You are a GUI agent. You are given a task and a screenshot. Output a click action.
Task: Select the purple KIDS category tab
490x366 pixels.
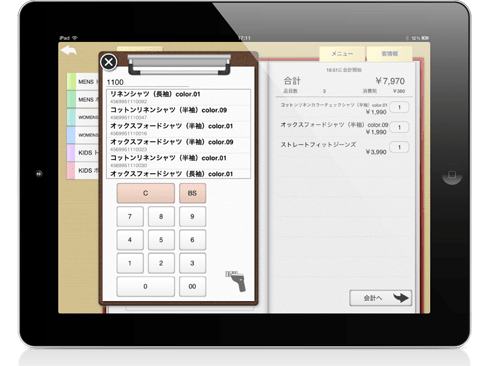(x=83, y=153)
